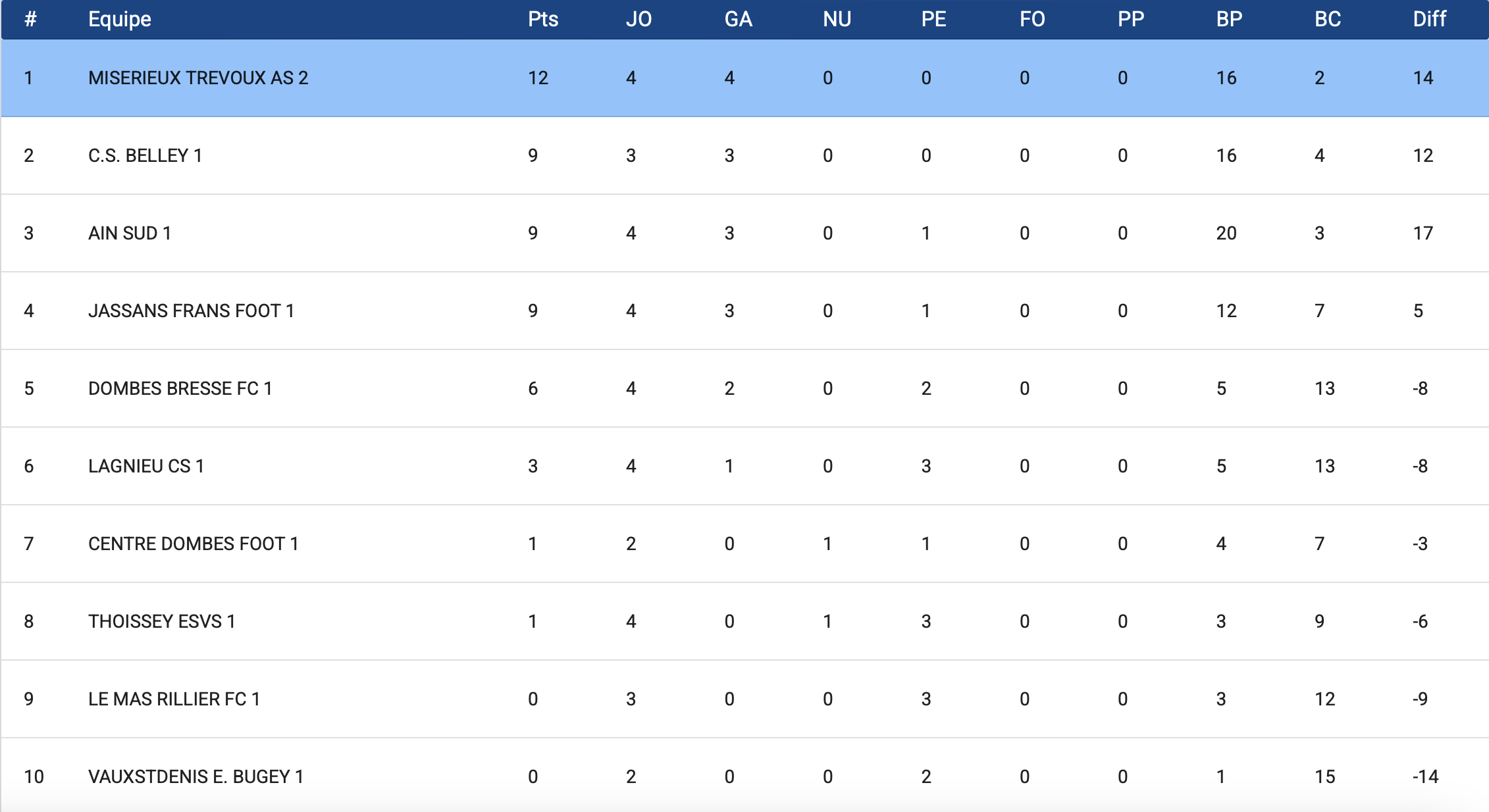Screen dimensions: 1489x812
Task: Click the Equipe column header
Action: tap(119, 19)
